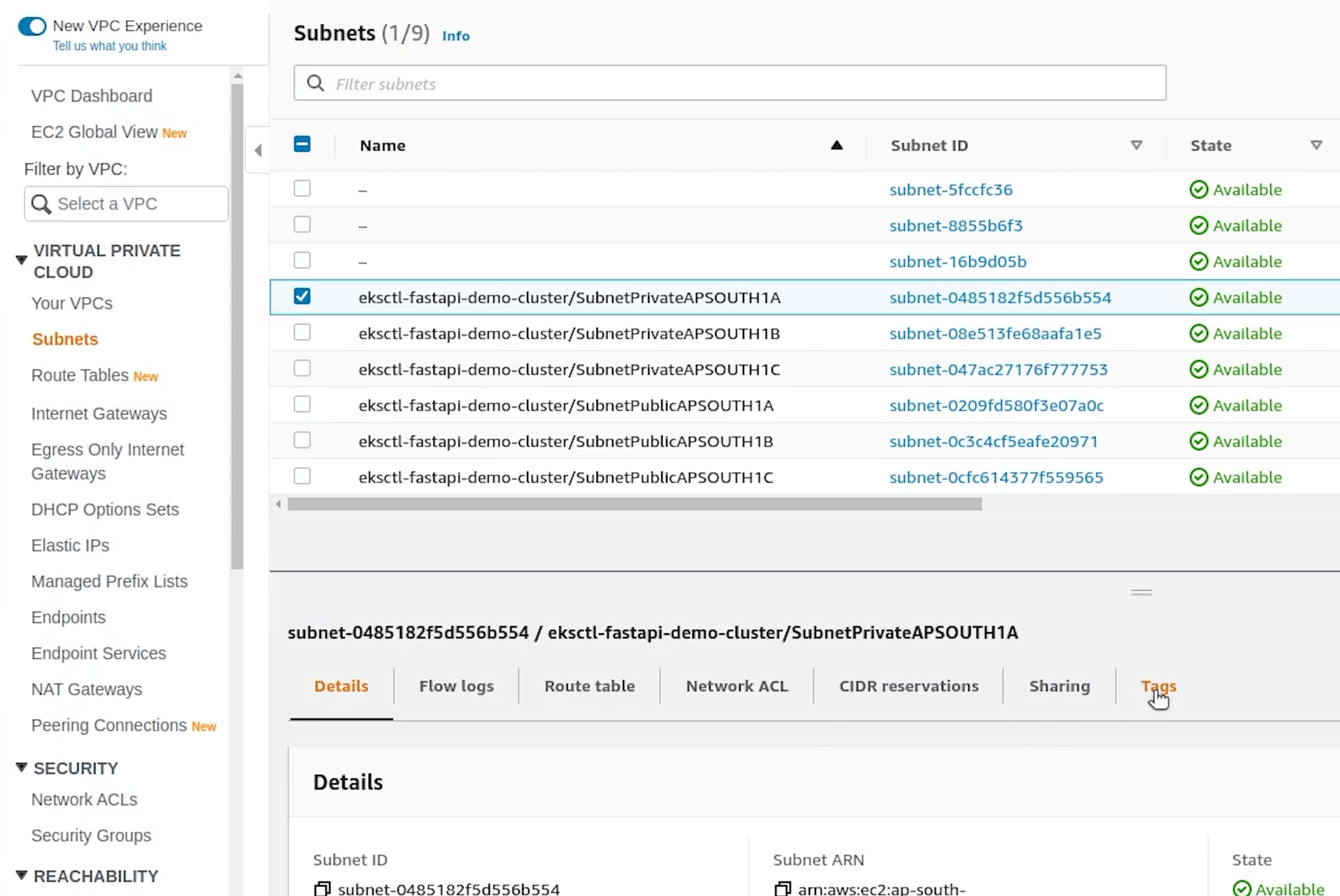Viewport: 1340px width, 896px height.
Task: Collapse the Security nav section
Action: pos(22,767)
